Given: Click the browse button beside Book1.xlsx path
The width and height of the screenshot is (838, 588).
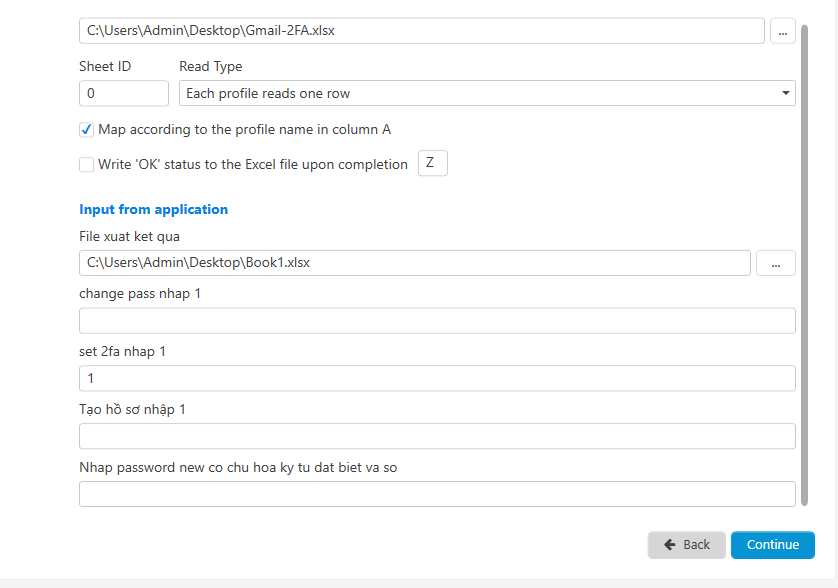Looking at the screenshot, I should pyautogui.click(x=776, y=263).
